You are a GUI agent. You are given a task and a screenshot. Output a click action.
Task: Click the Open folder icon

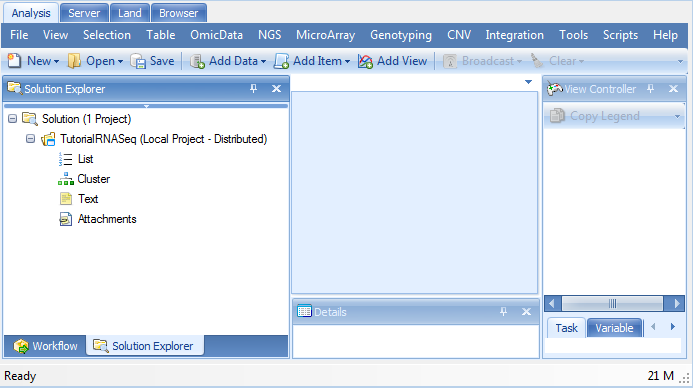[74, 61]
